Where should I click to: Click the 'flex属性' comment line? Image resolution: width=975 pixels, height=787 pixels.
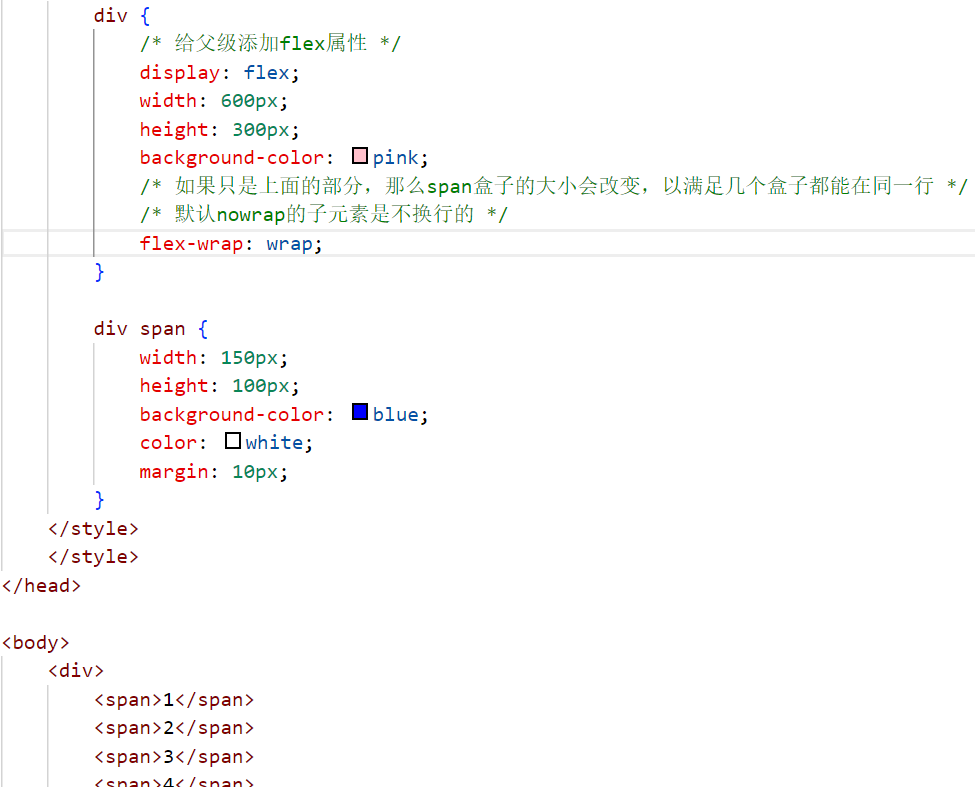pyautogui.click(x=270, y=44)
